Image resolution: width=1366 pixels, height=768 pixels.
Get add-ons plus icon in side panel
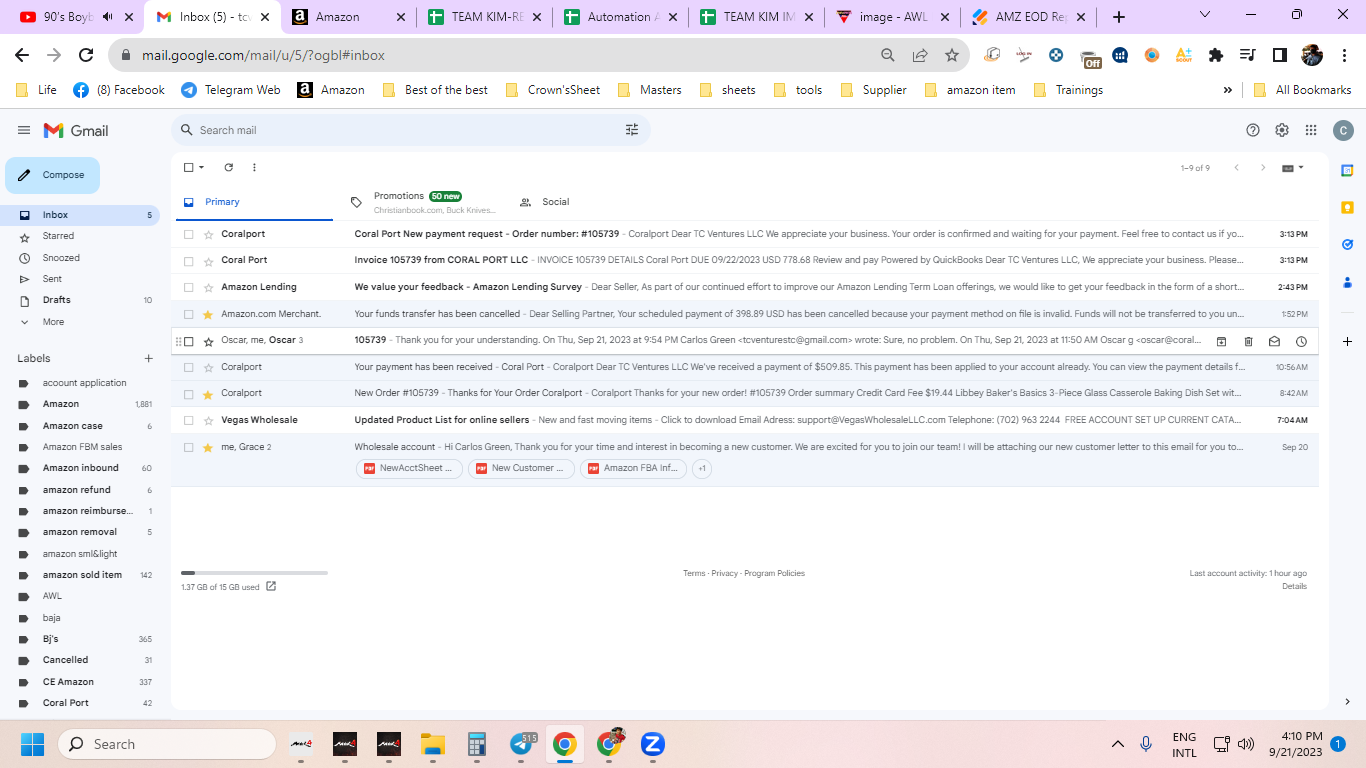coord(1347,341)
